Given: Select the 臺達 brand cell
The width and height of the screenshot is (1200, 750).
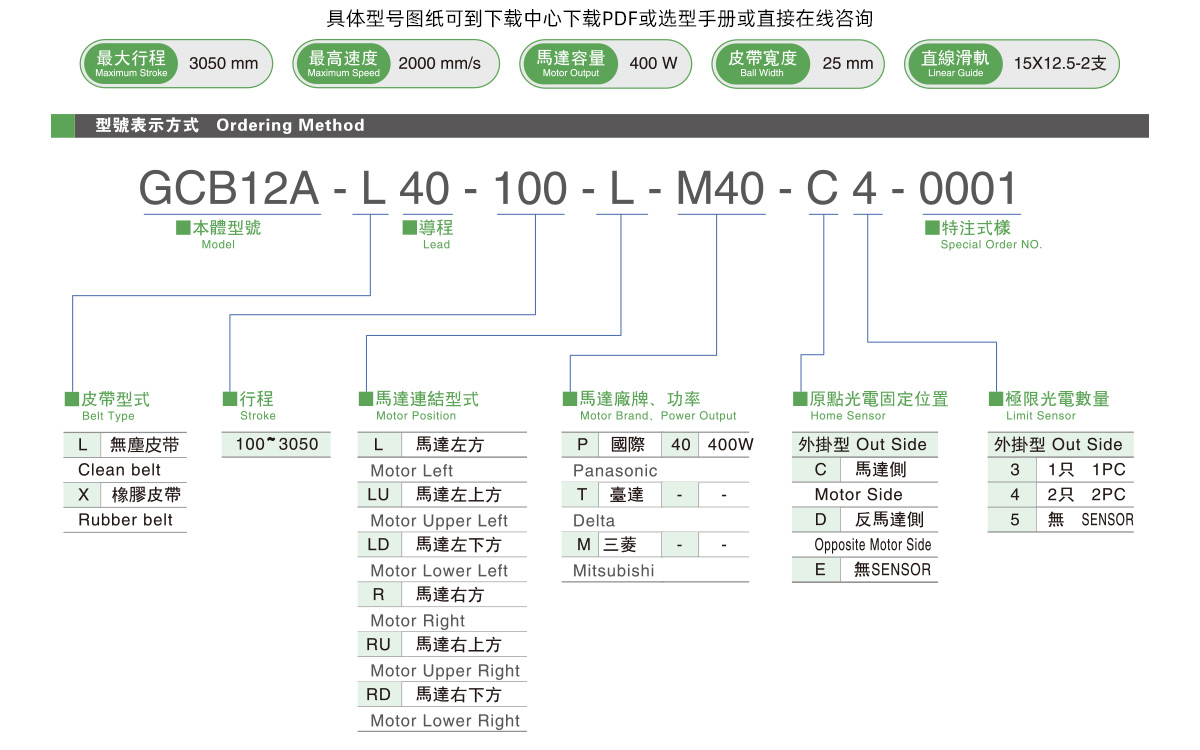Looking at the screenshot, I should click(x=630, y=495).
